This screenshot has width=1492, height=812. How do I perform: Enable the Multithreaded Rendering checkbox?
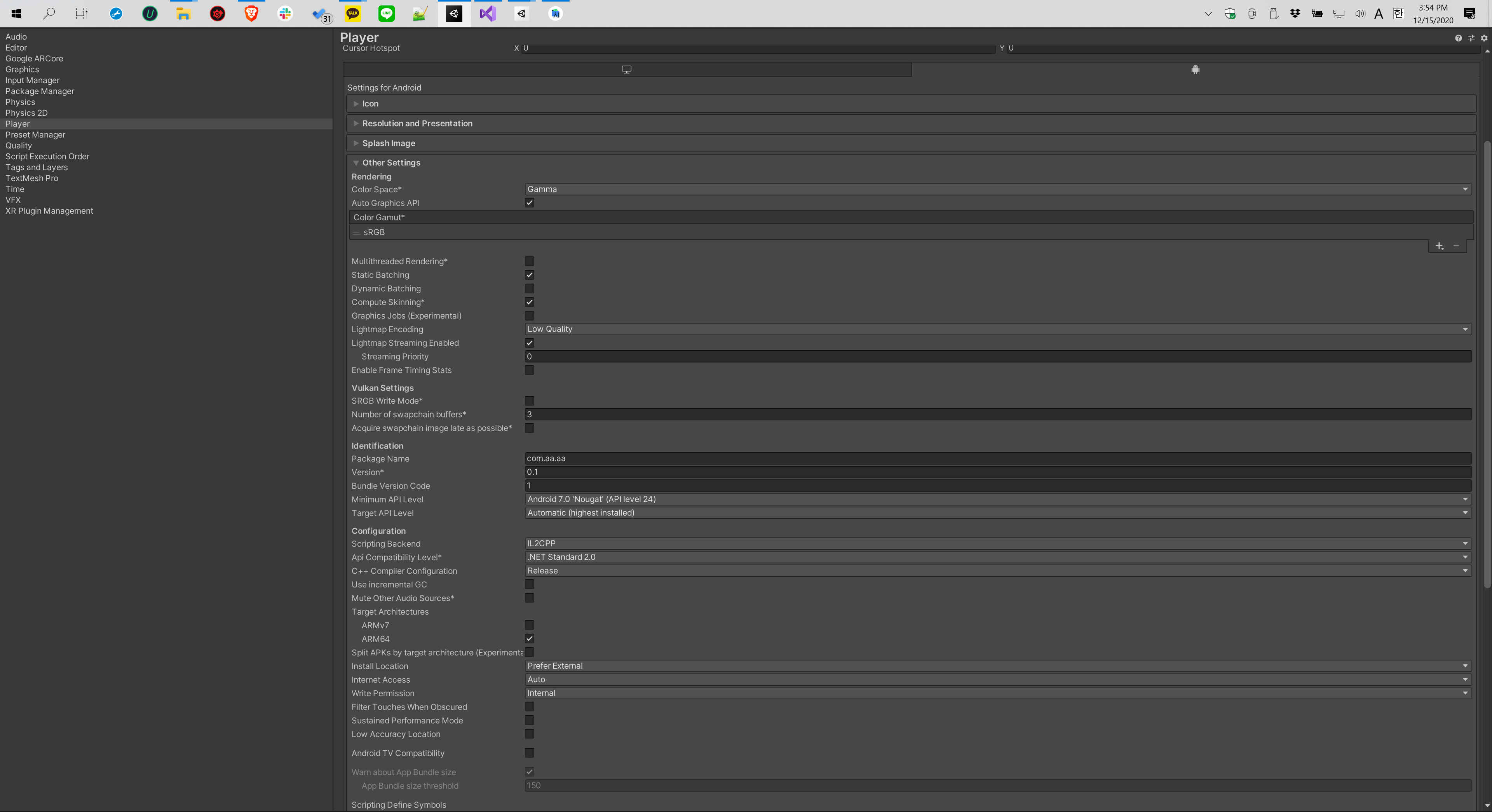pyautogui.click(x=529, y=261)
